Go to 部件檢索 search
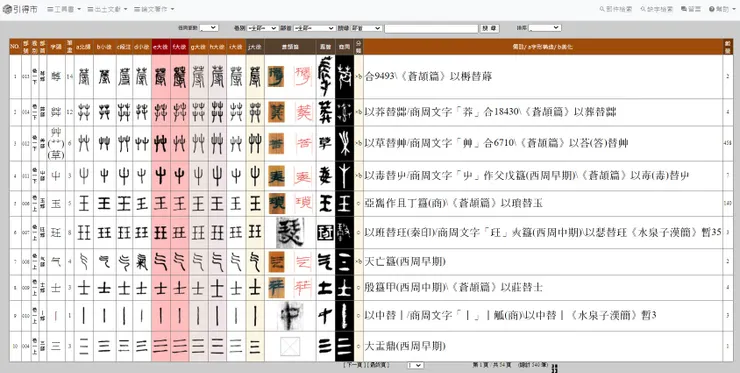Viewport: 740px width, 373px height. click(616, 9)
